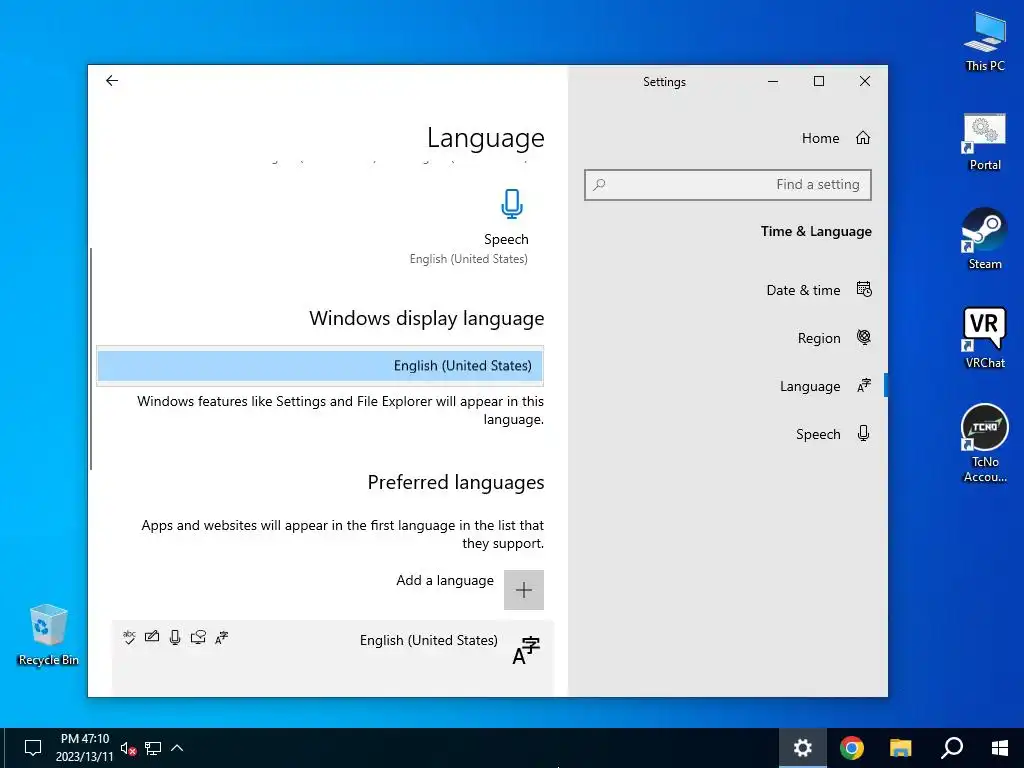The height and width of the screenshot is (768, 1024).
Task: Open taskbar search magnifier
Action: 952,748
